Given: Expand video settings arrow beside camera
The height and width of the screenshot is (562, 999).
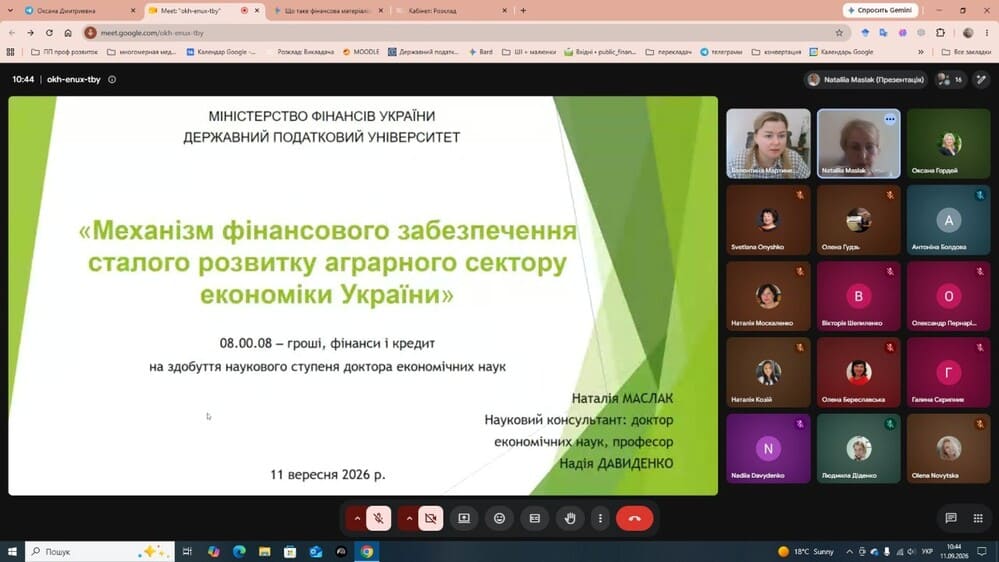Looking at the screenshot, I should 409,519.
